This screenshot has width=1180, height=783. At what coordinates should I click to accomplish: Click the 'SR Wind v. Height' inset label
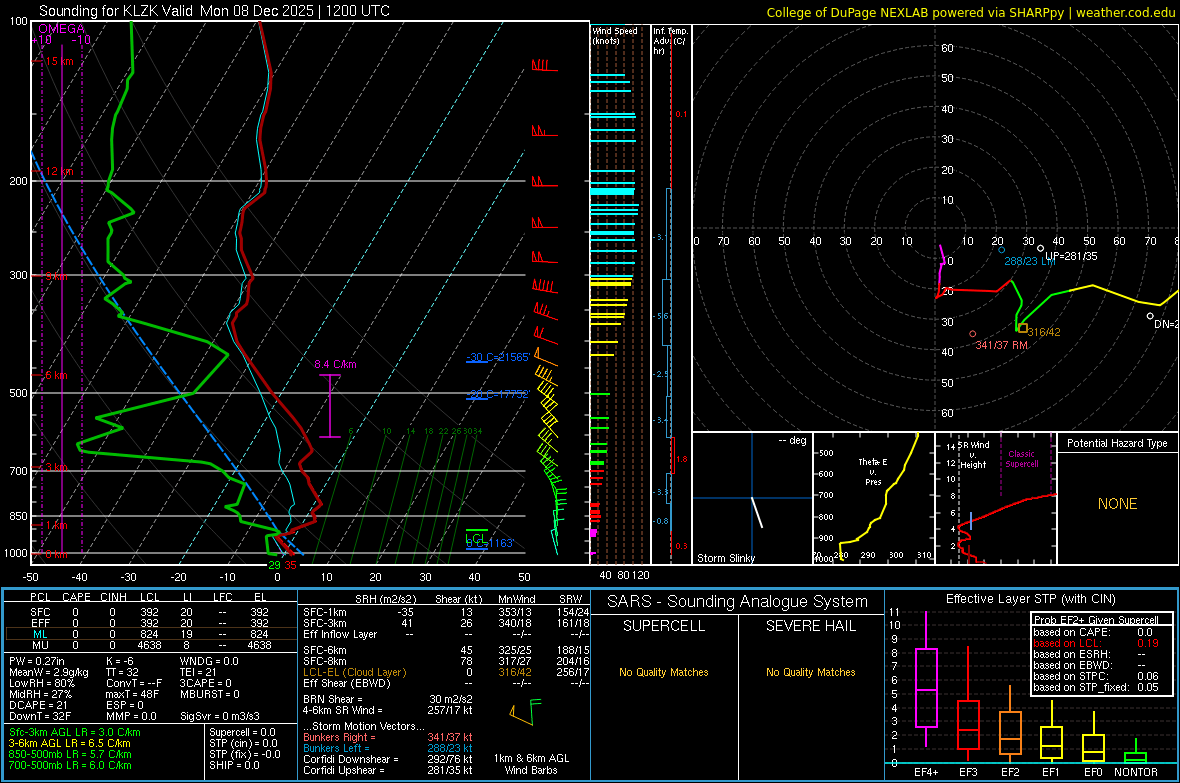coord(975,455)
